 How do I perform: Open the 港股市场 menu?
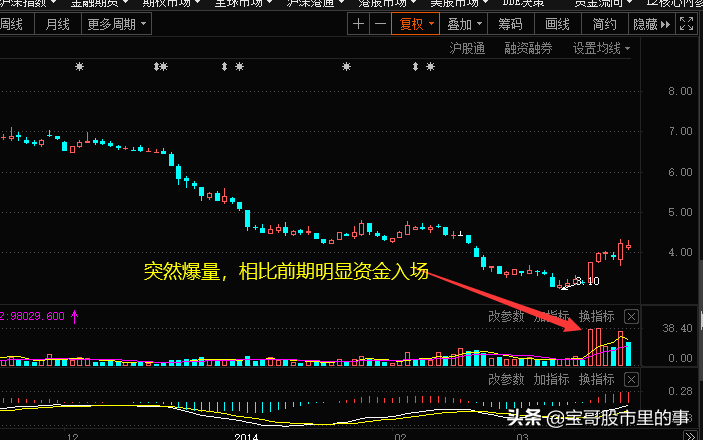tap(387, 3)
